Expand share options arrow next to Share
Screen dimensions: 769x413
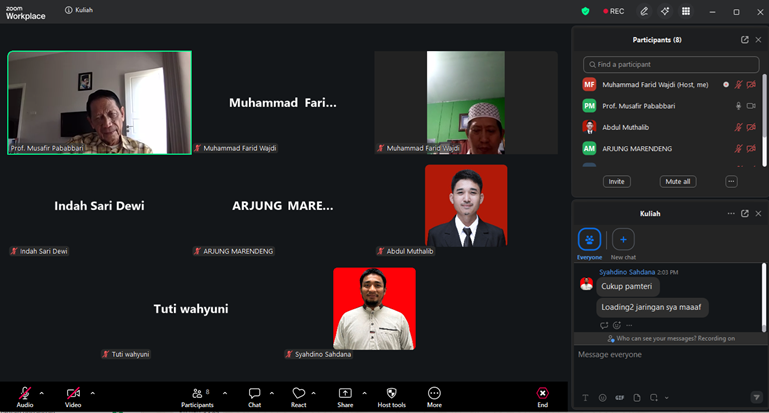(364, 393)
